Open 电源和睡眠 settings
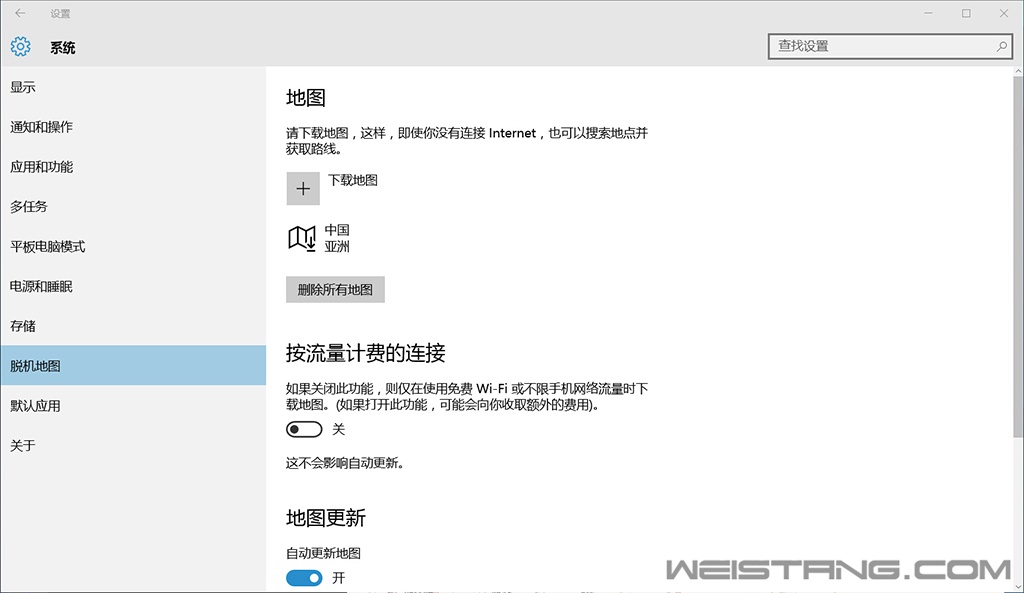Viewport: 1024px width, 593px height. [x=41, y=286]
